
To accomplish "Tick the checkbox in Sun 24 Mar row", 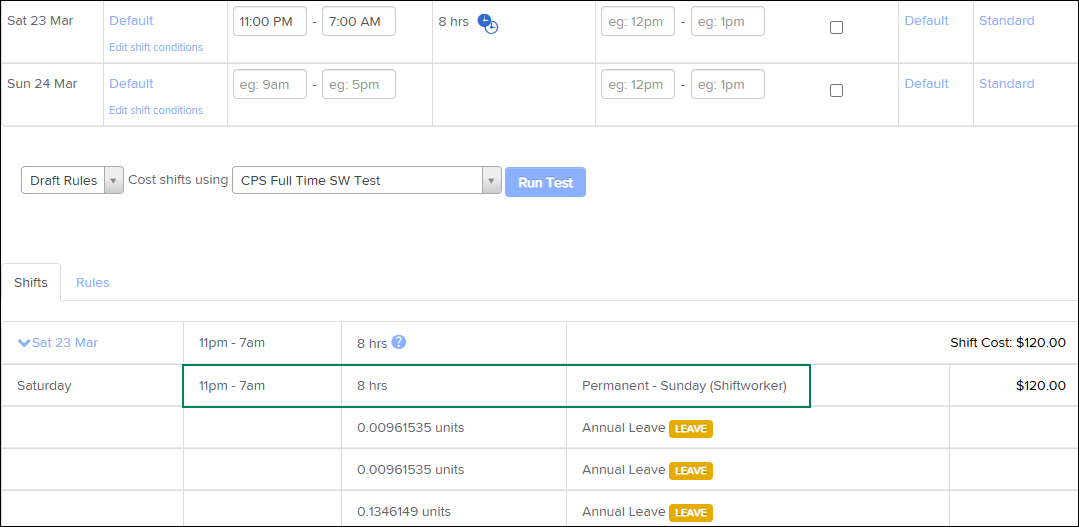I will tap(836, 91).
